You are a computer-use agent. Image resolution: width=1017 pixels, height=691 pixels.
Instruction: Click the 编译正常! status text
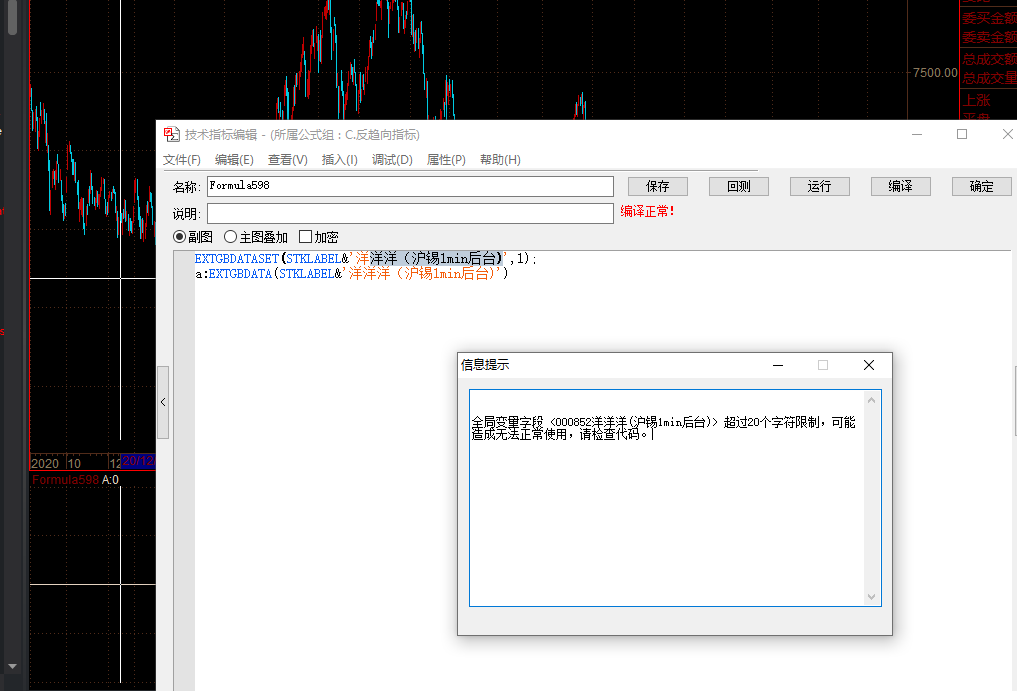[647, 212]
